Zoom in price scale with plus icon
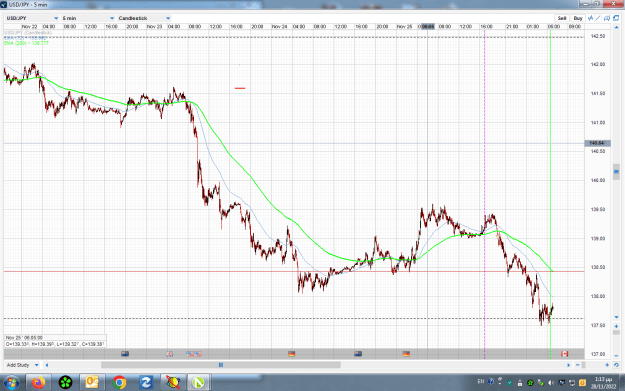Image resolution: width=625 pixels, height=391 pixels. click(x=616, y=326)
